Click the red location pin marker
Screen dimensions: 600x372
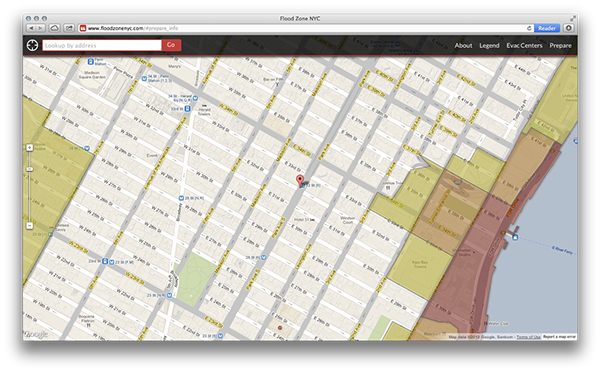coord(300,181)
